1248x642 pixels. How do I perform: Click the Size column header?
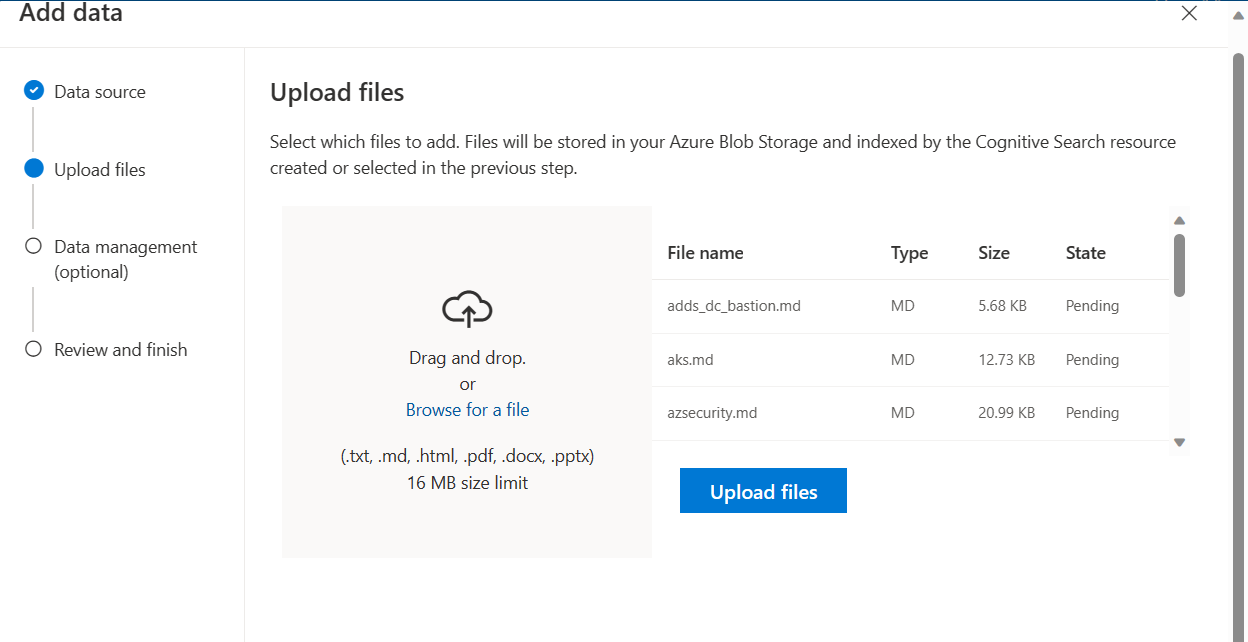(994, 252)
